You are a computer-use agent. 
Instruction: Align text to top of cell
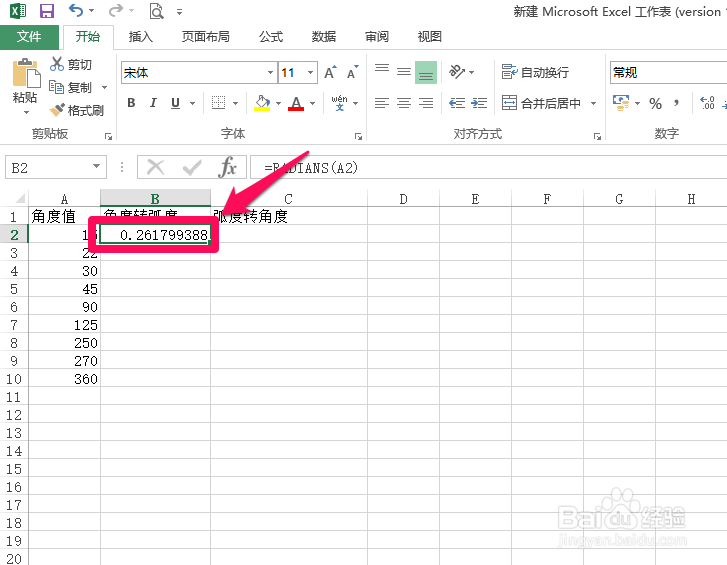point(382,71)
